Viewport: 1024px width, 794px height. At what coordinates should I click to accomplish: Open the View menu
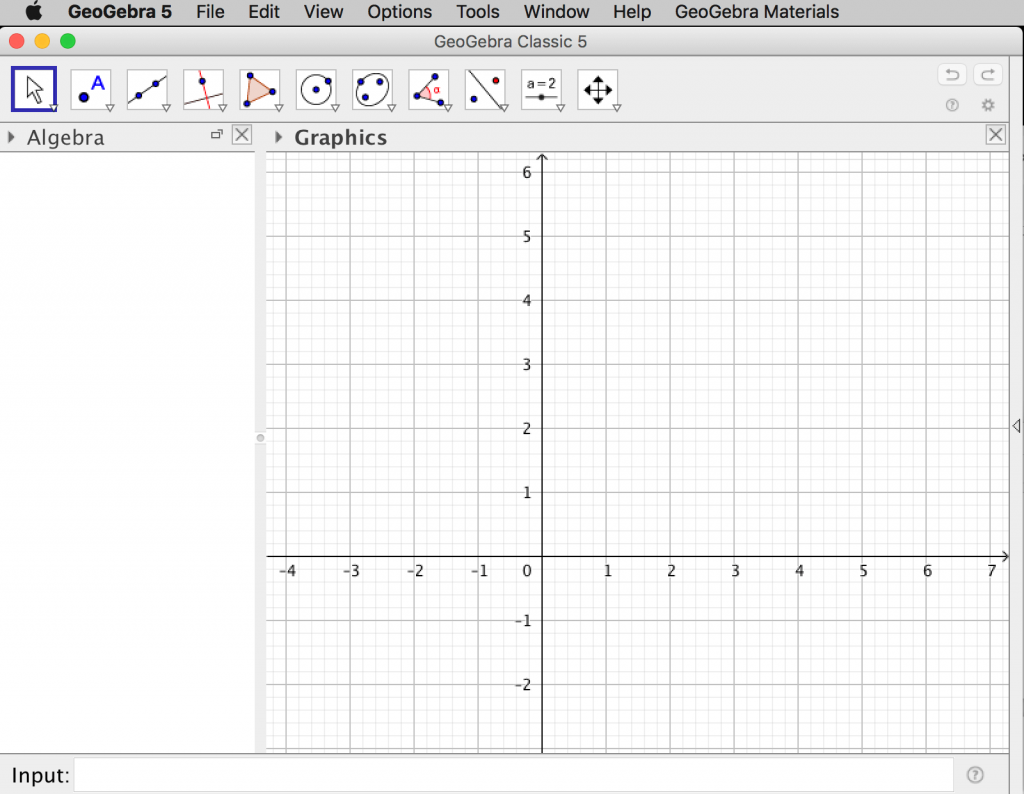tap(323, 12)
